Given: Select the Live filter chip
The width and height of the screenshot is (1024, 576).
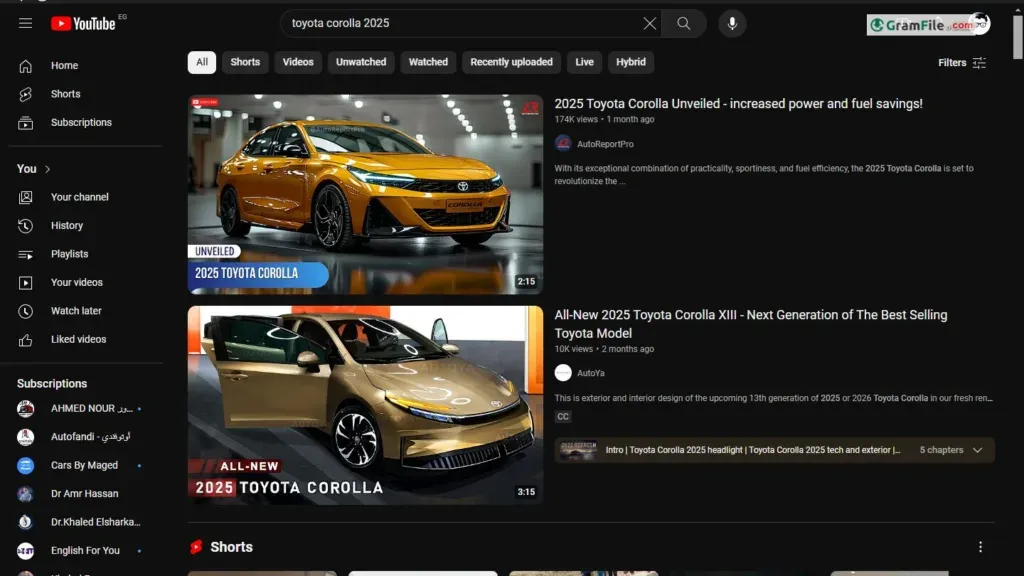Looking at the screenshot, I should pos(584,62).
